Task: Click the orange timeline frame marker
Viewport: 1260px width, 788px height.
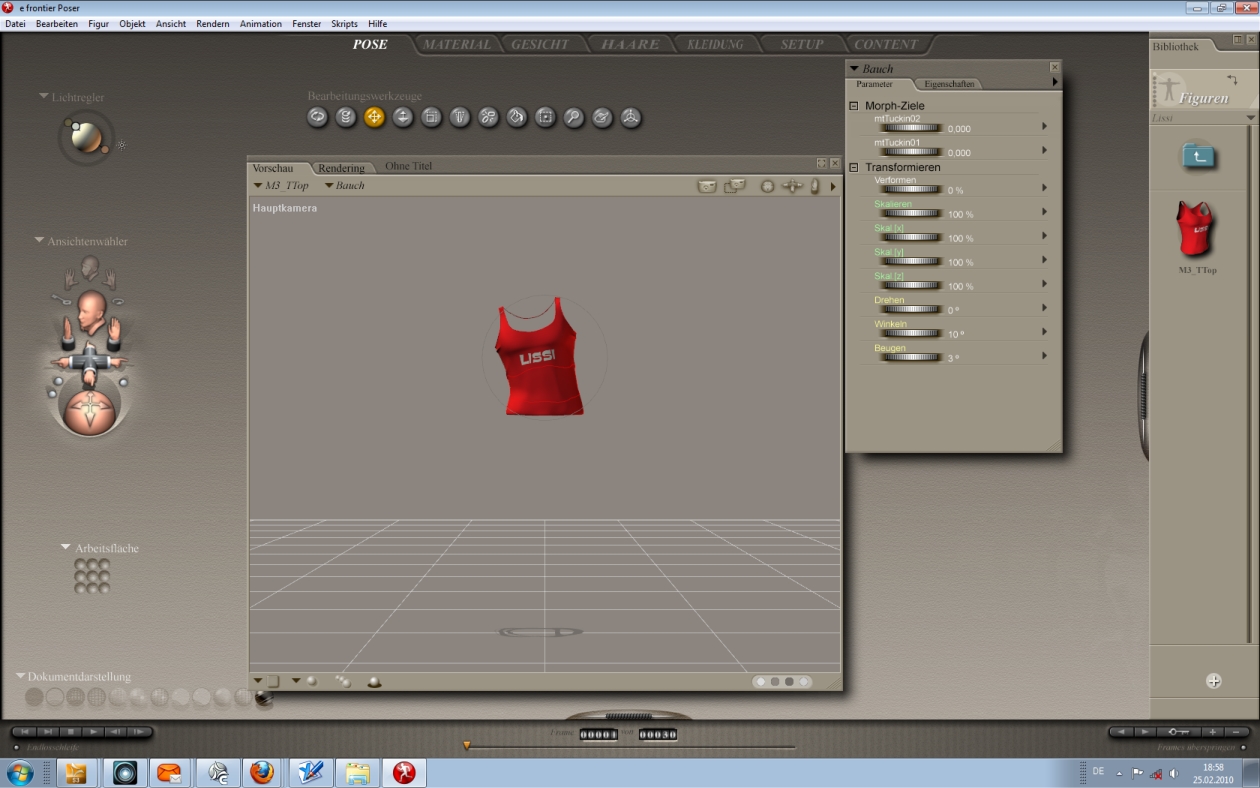Action: (466, 745)
